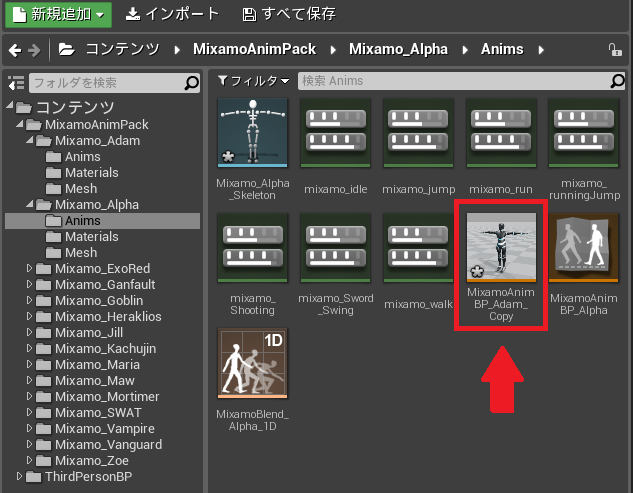Expand the Mixamo_Maw folder arrow
This screenshot has width=633, height=493.
[29, 380]
